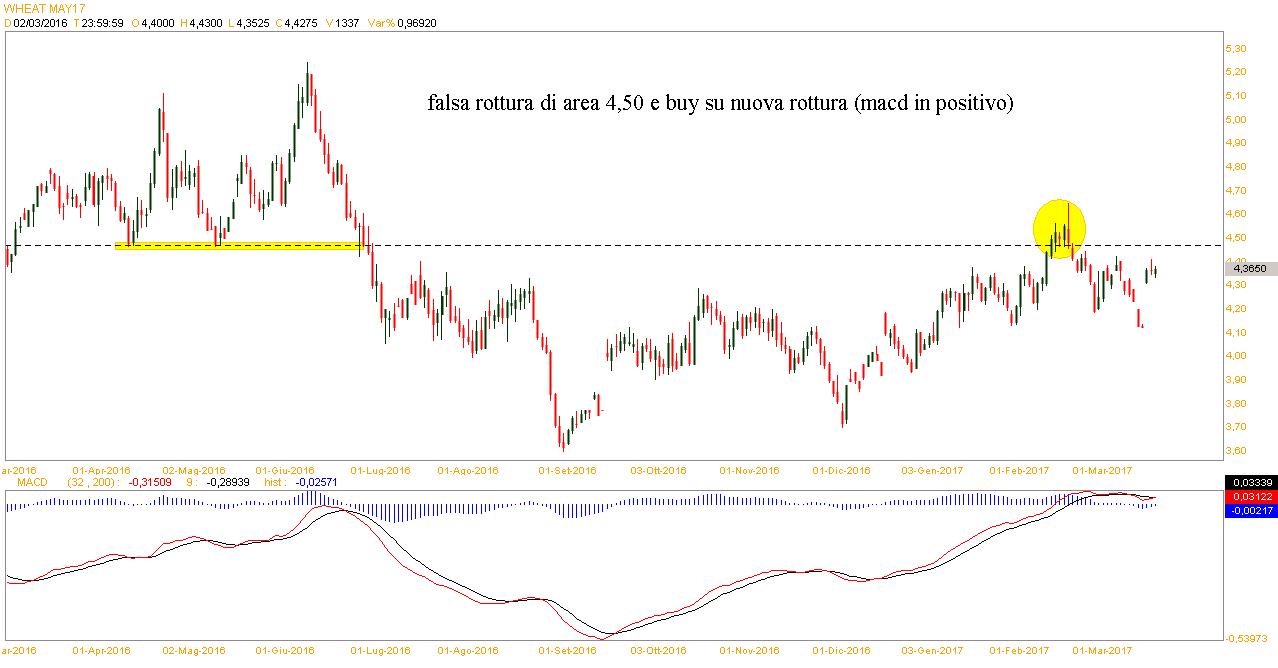Click the yellow circle highlighting the false breakout
Viewport: 1278px width, 668px height.
[1059, 226]
